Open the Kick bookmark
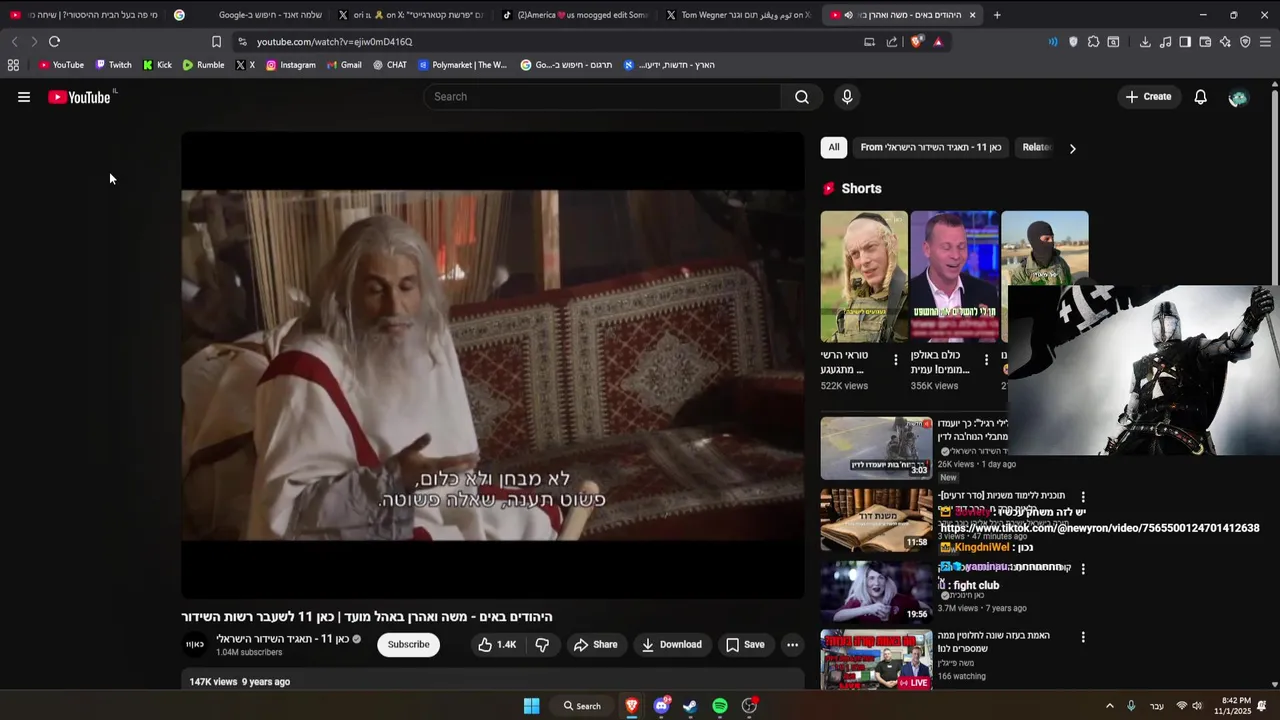Image resolution: width=1280 pixels, height=720 pixels. (x=157, y=65)
